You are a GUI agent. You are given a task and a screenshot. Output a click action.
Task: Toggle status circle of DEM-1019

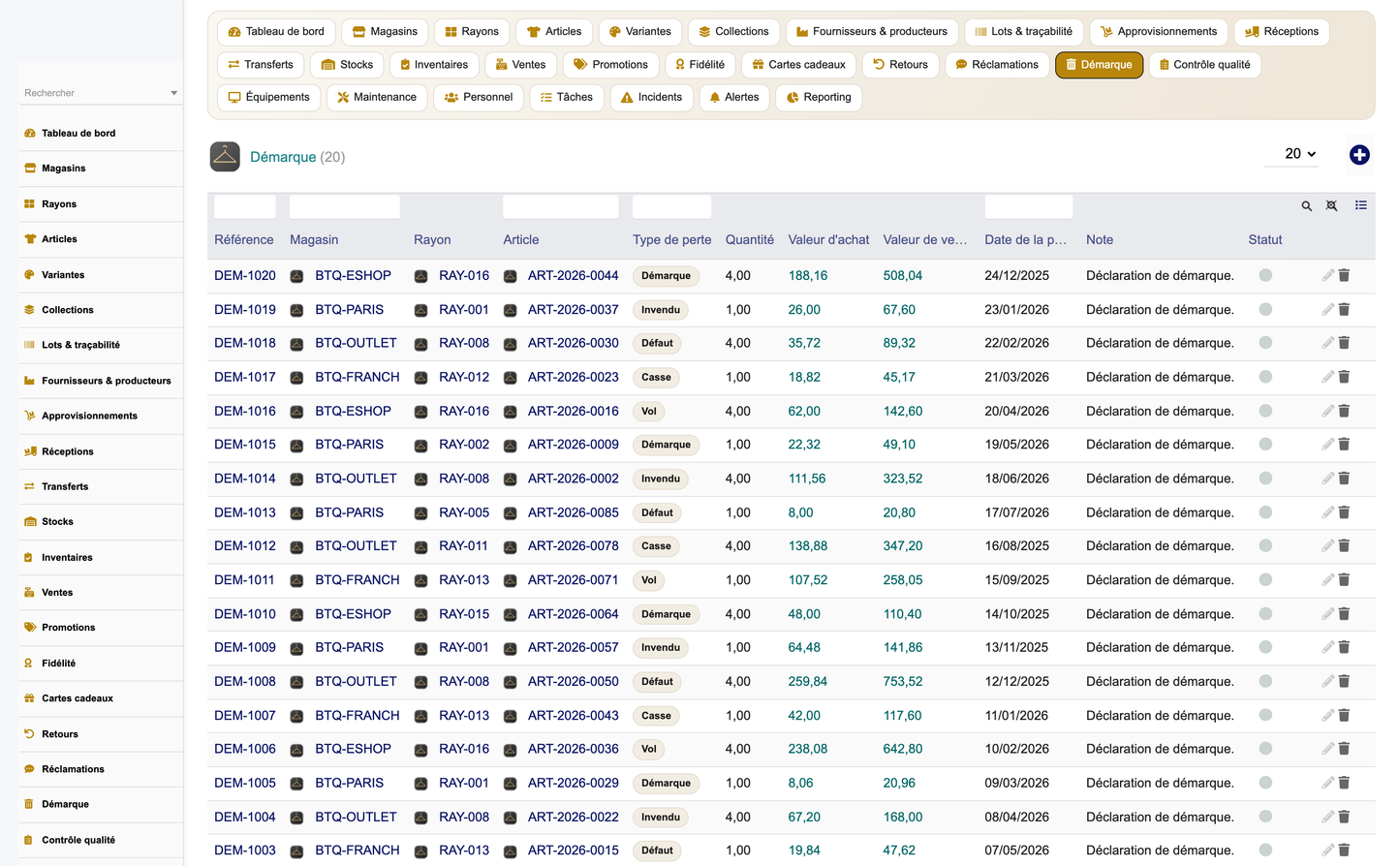point(1265,310)
